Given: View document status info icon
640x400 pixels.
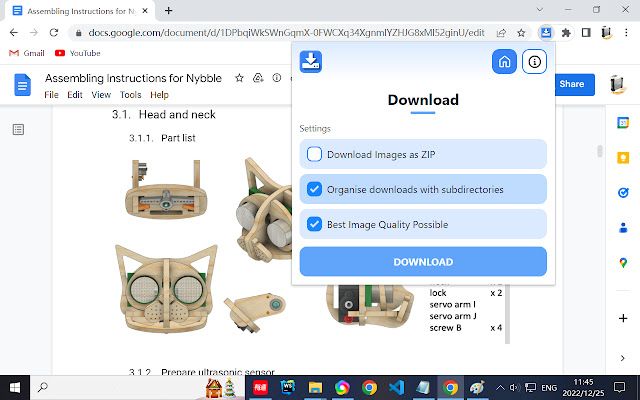Looking at the screenshot, I should pyautogui.click(x=277, y=78).
